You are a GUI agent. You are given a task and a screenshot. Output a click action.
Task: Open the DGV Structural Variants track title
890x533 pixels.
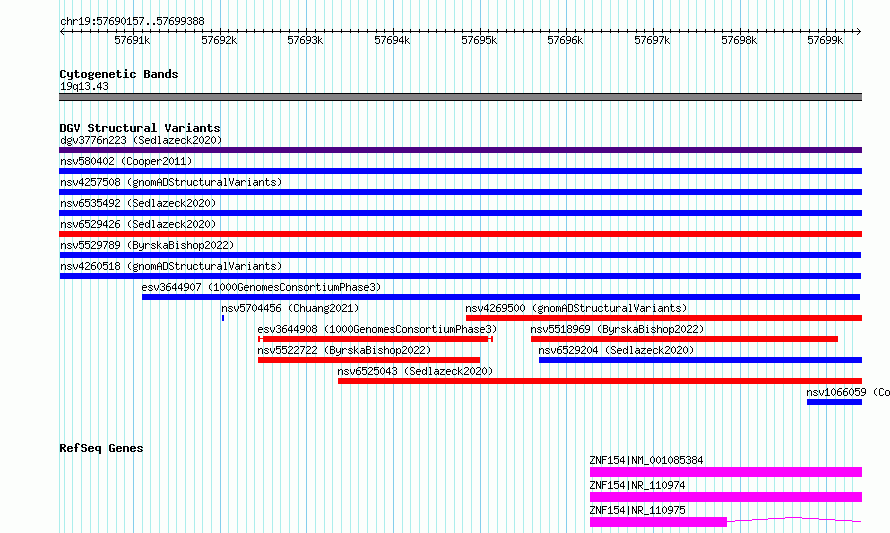tap(140, 128)
